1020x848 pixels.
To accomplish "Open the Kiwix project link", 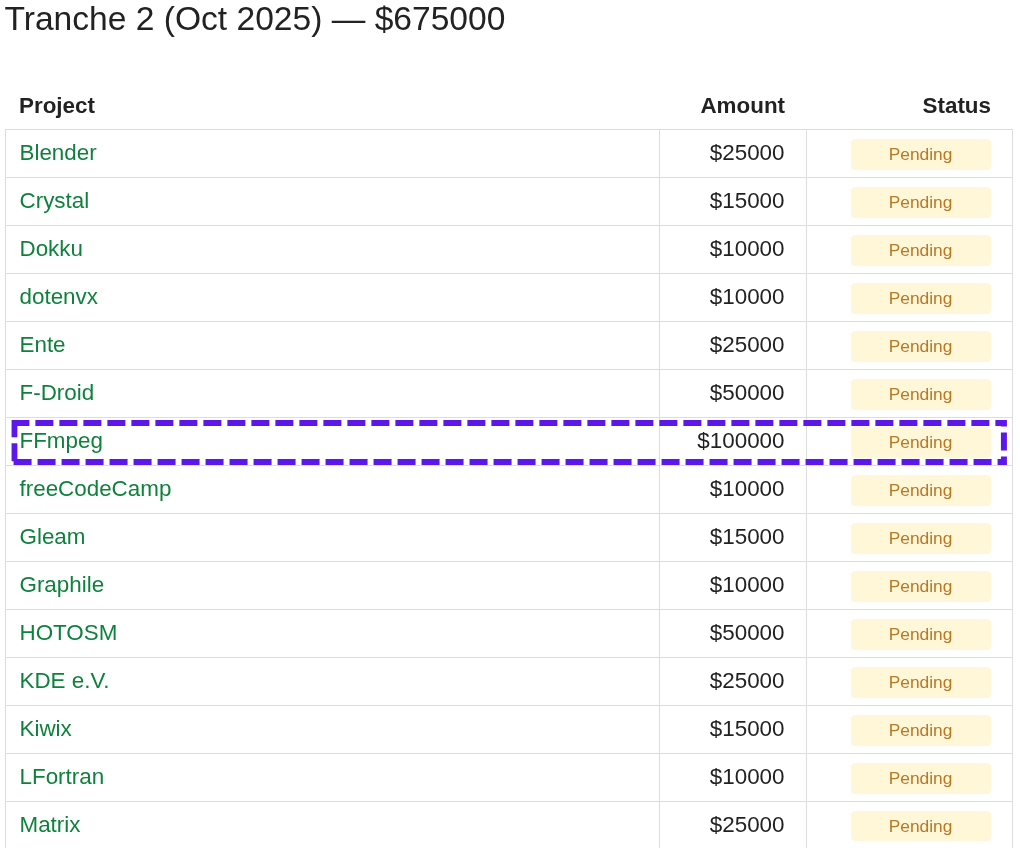I will coord(46,729).
